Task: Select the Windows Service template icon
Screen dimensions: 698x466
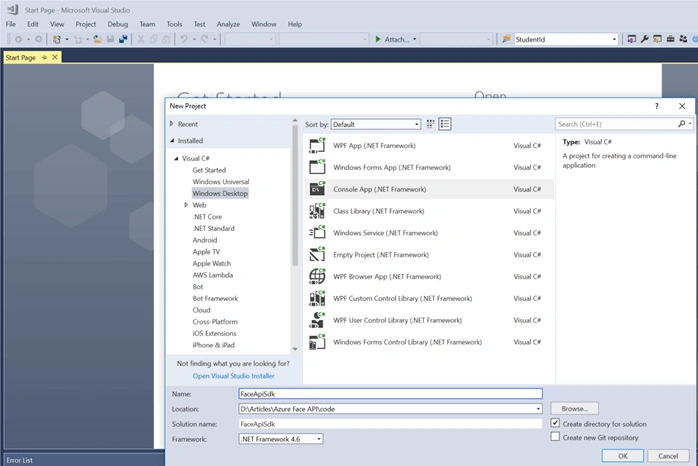Action: [x=317, y=233]
